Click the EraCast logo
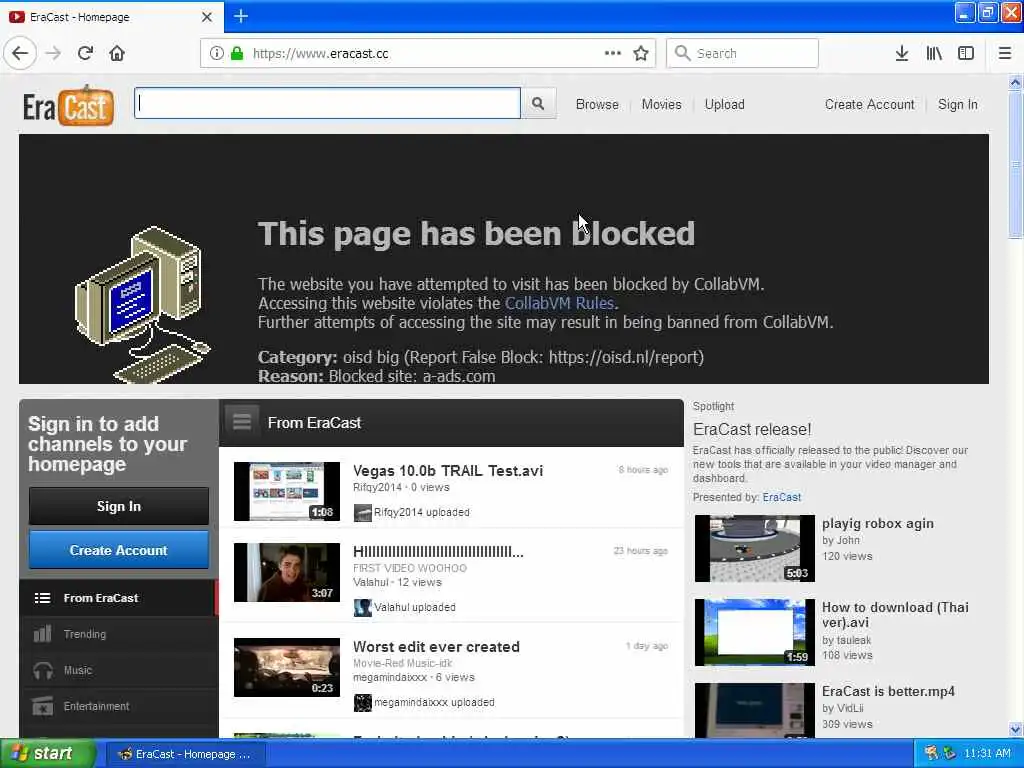 (x=68, y=105)
